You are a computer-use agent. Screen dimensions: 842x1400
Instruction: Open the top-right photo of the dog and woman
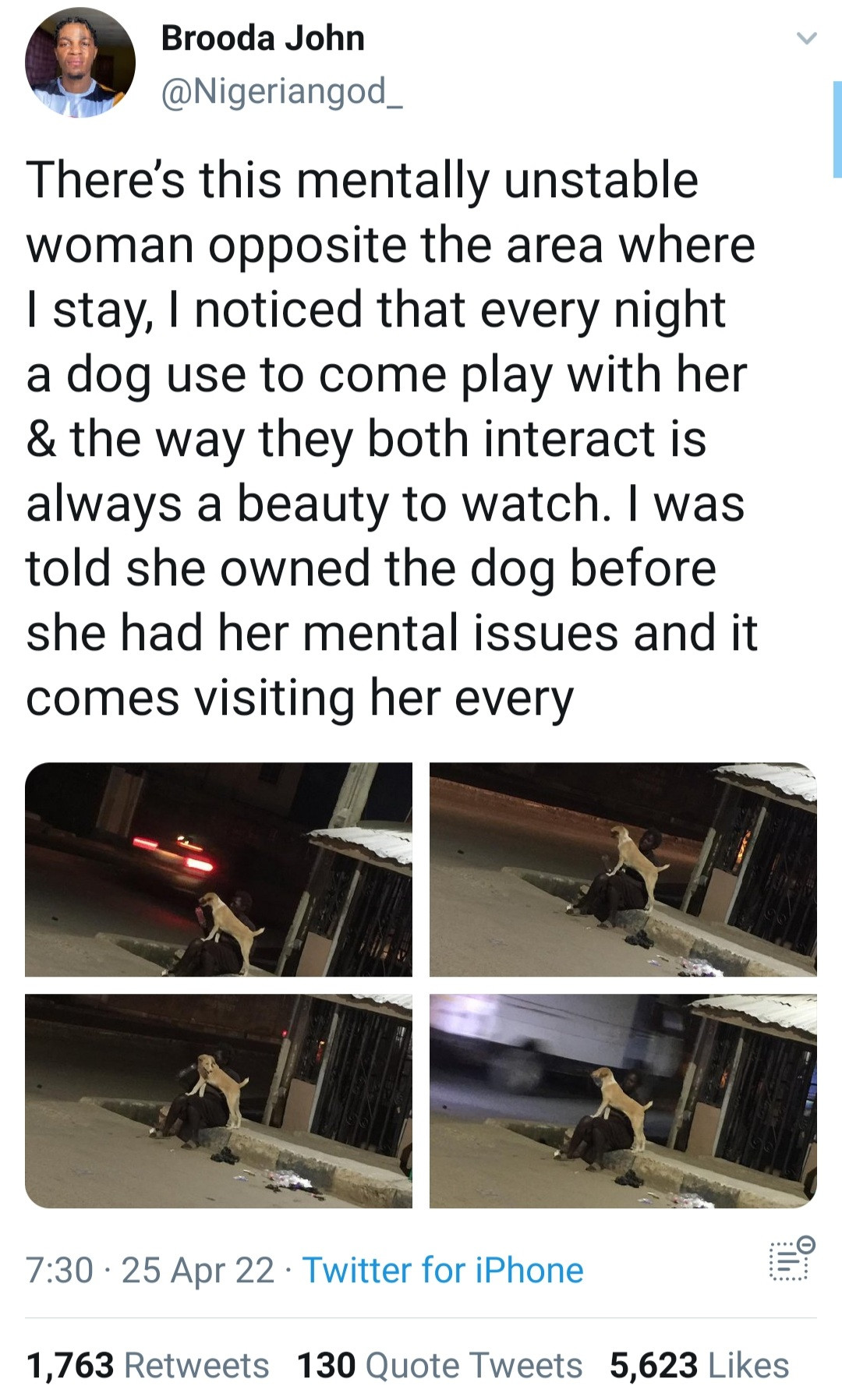tap(623, 869)
